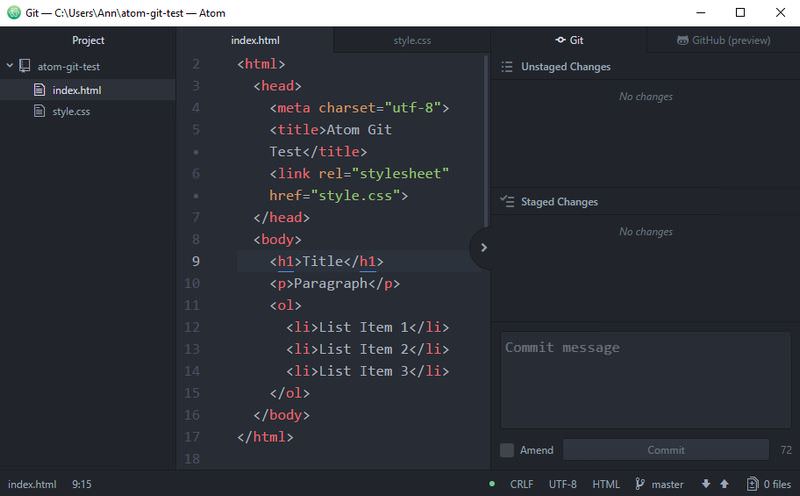The image size is (800, 496).
Task: Switch to the style.css editor tab
Action: [412, 40]
